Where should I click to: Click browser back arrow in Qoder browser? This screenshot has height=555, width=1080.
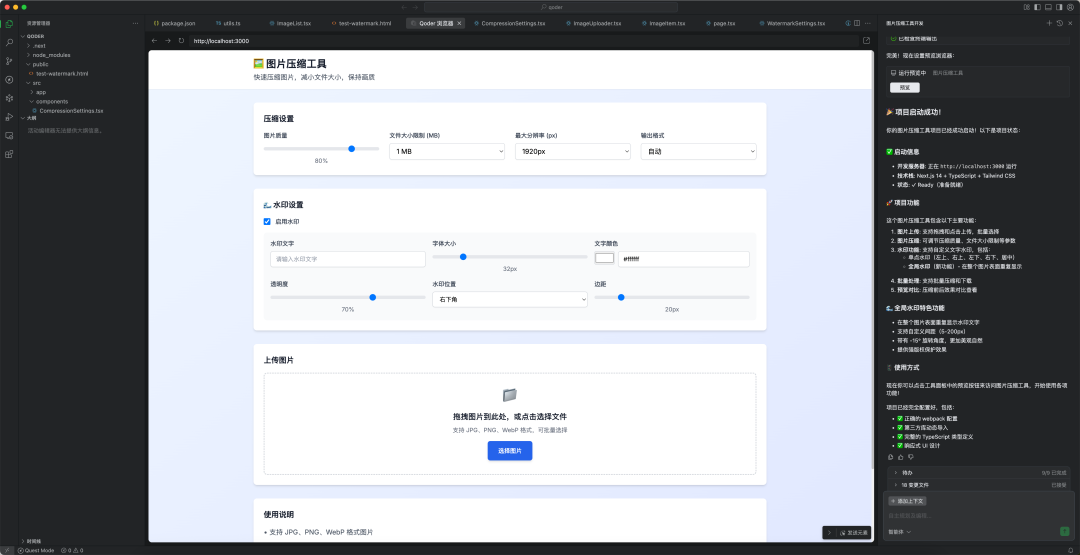pyautogui.click(x=154, y=41)
